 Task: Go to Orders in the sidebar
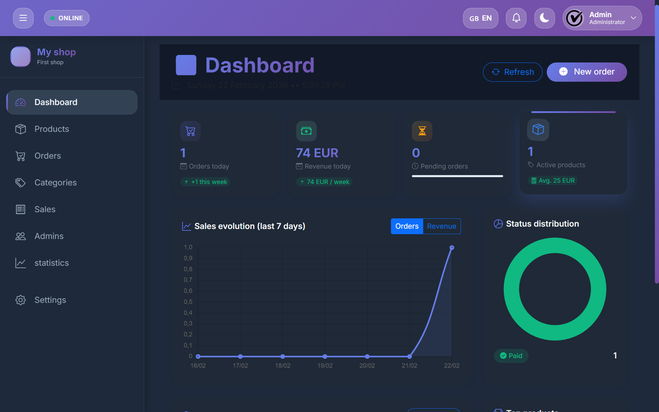(x=47, y=156)
